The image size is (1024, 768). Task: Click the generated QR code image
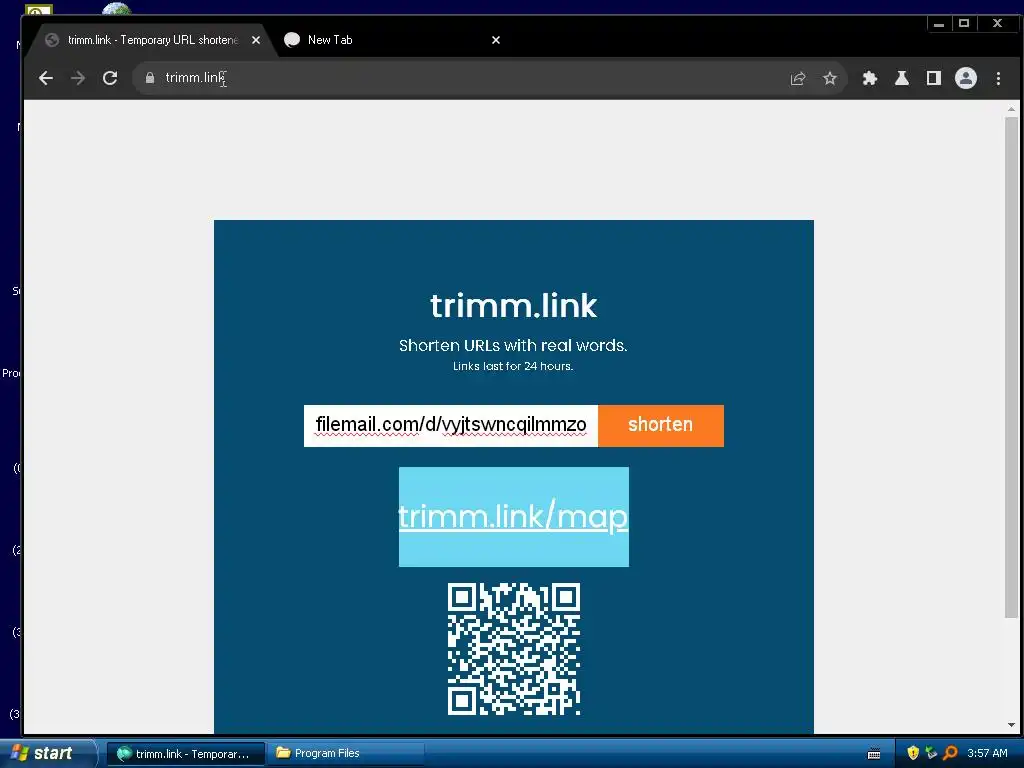514,648
